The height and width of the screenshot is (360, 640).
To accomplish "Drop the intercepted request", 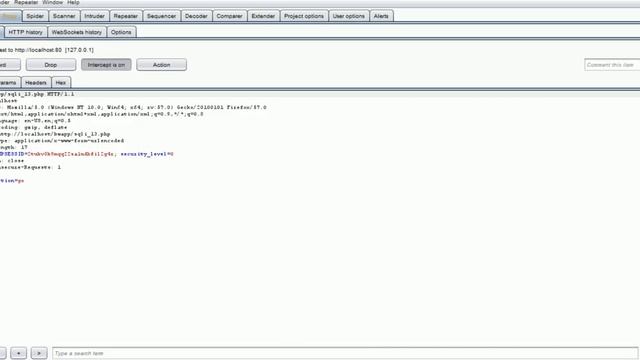I will [51, 65].
